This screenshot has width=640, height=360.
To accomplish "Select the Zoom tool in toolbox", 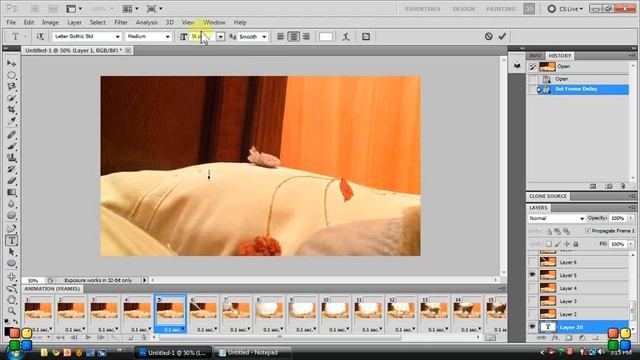I will [11, 311].
